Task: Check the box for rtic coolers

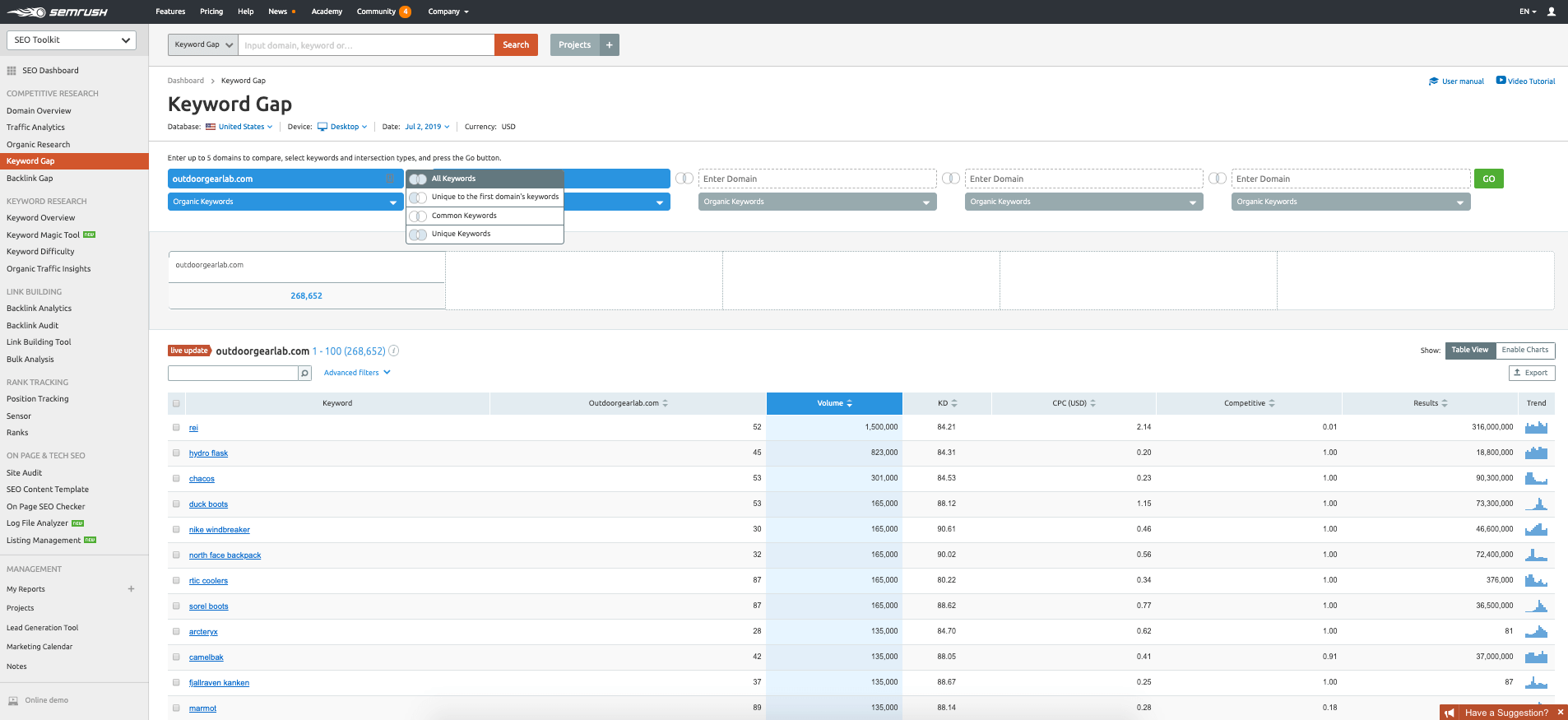Action: click(176, 581)
